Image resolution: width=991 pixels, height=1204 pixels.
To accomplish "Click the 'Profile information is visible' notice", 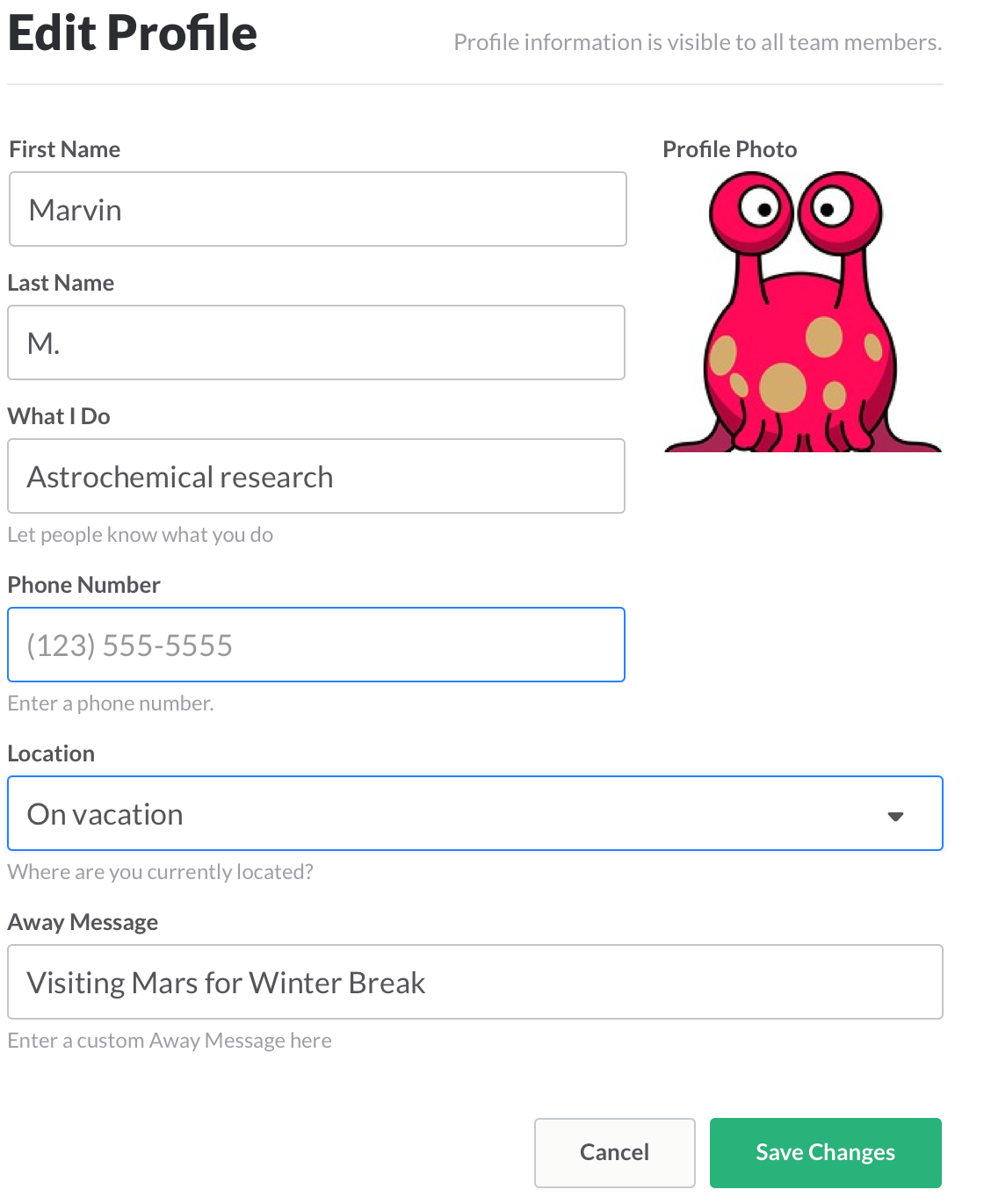I will click(x=698, y=42).
